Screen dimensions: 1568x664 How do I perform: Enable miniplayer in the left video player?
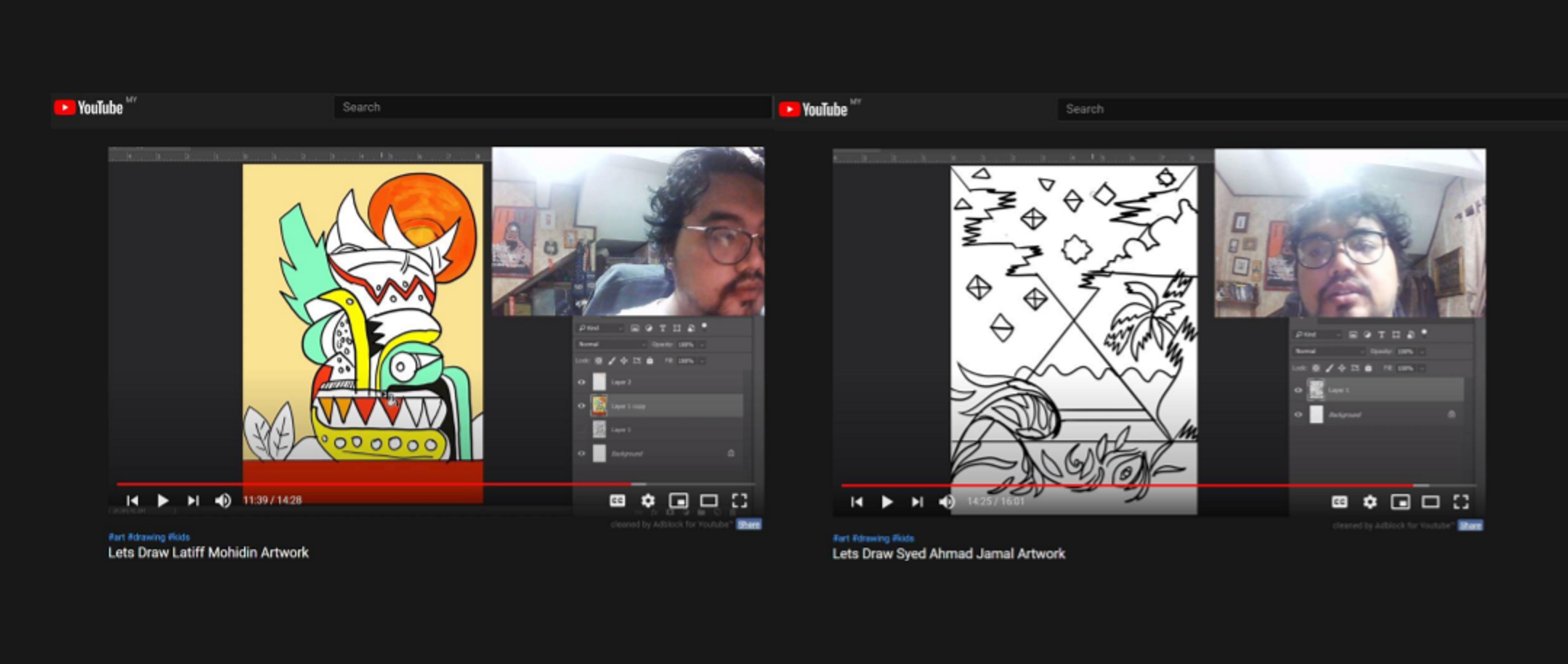[678, 501]
